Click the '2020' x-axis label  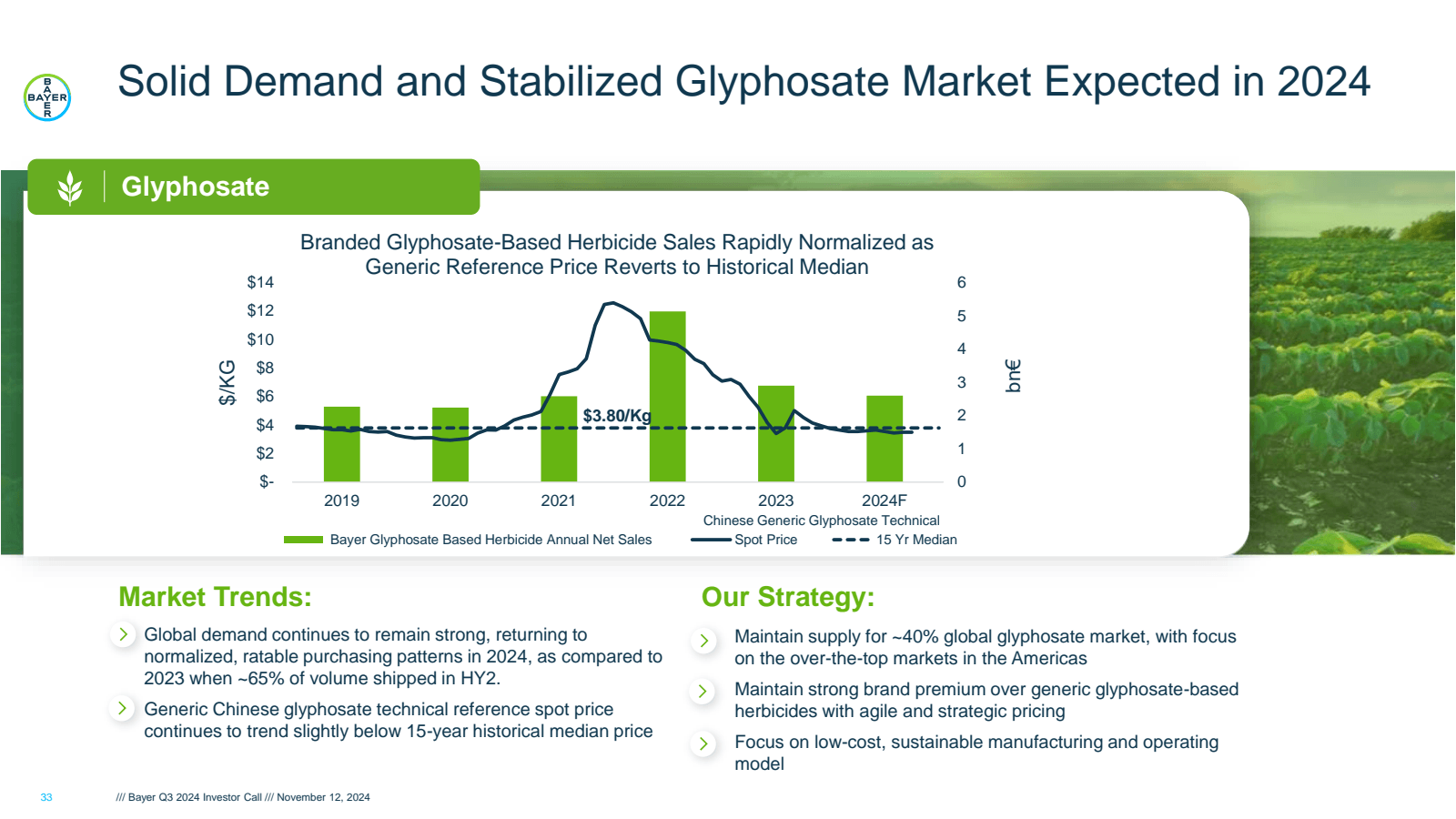pyautogui.click(x=450, y=500)
